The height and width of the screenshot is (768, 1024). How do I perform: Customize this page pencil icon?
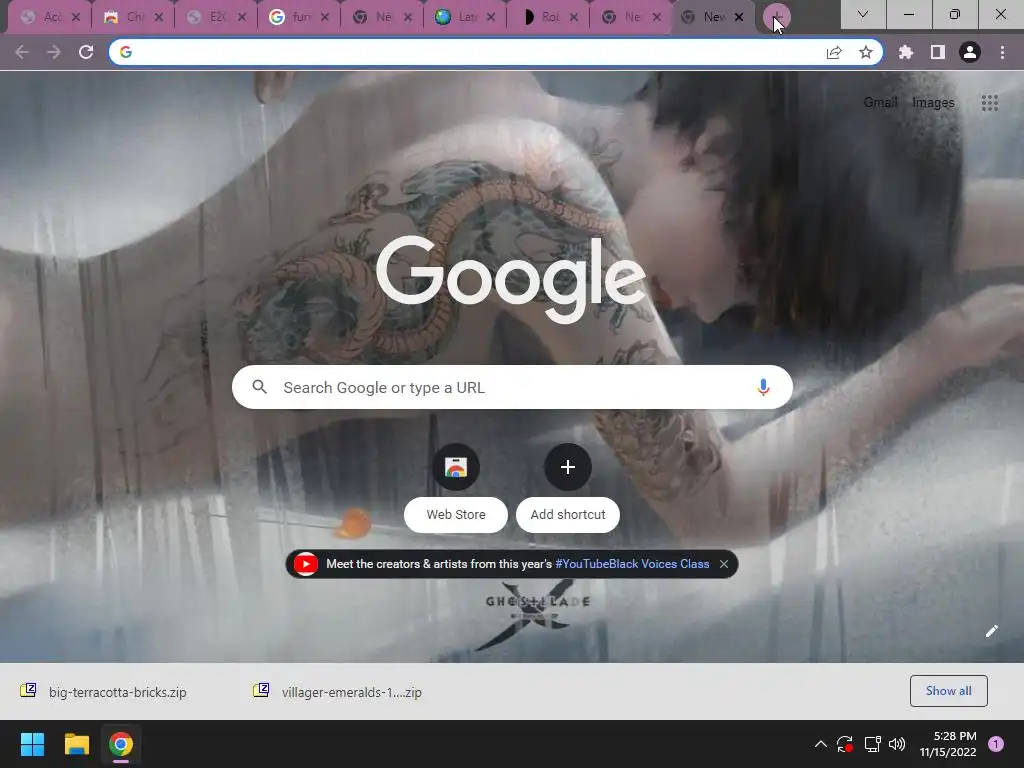[991, 631]
